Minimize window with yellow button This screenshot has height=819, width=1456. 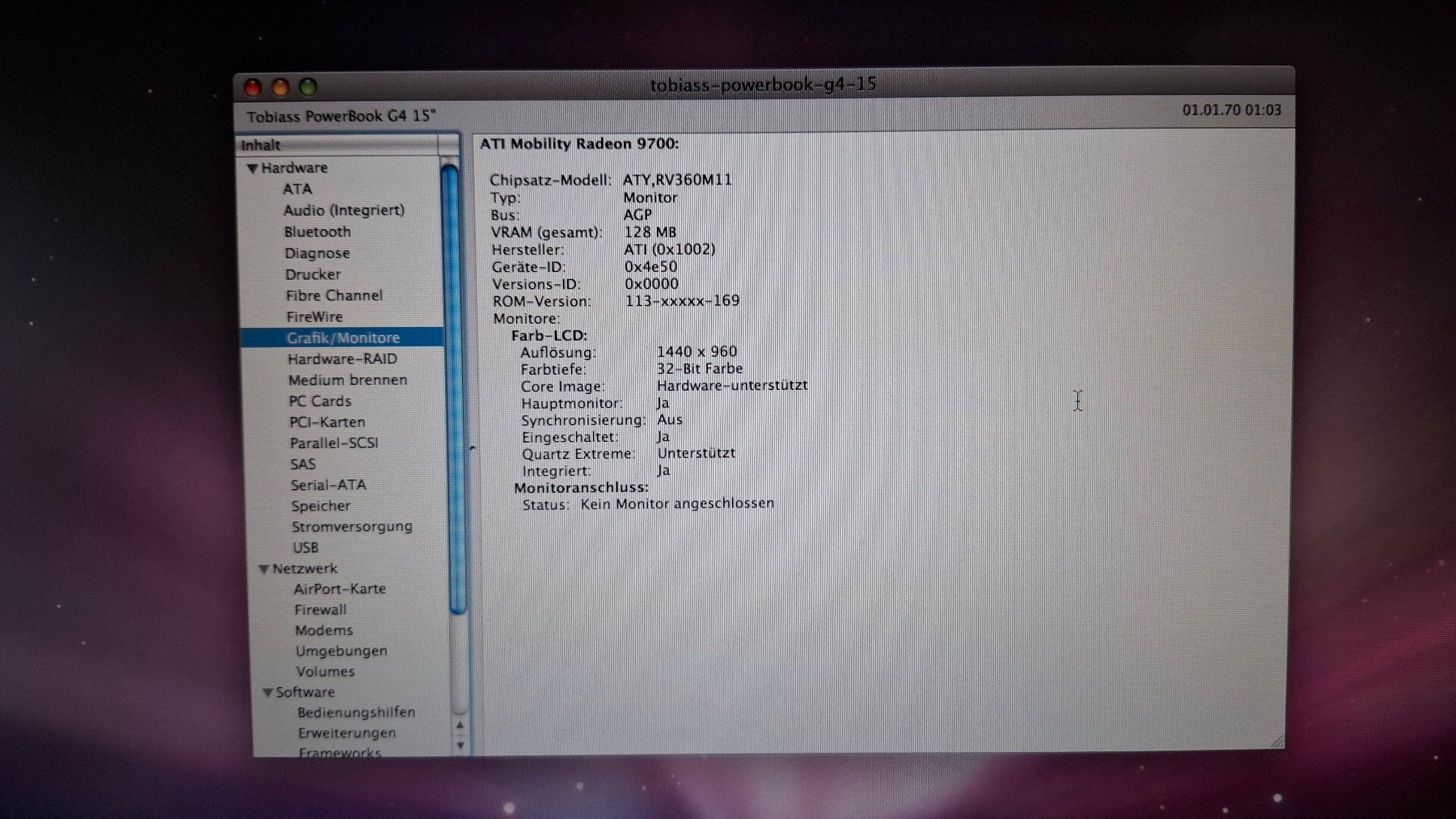[281, 87]
